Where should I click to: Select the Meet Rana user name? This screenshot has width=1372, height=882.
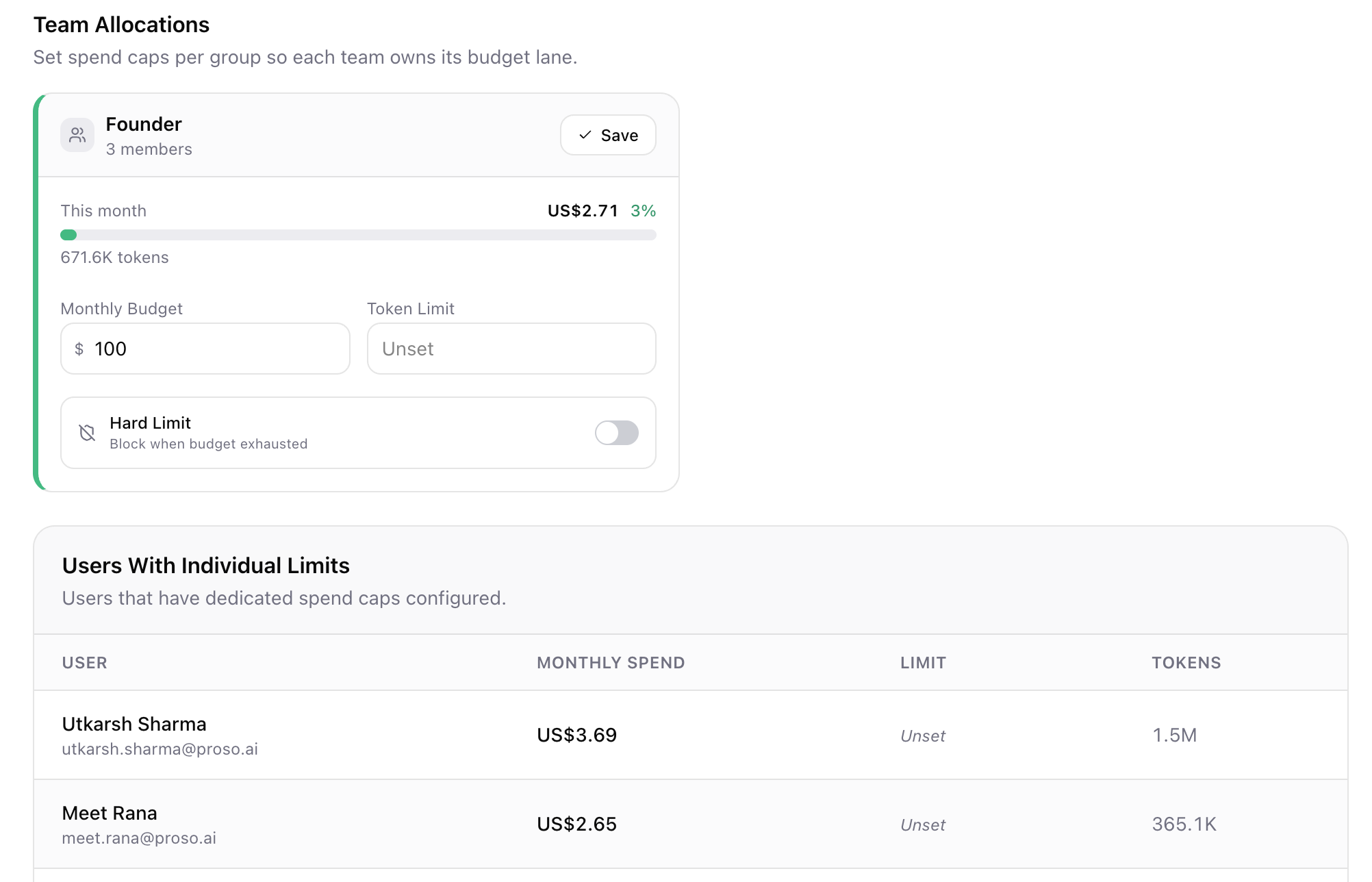point(110,813)
